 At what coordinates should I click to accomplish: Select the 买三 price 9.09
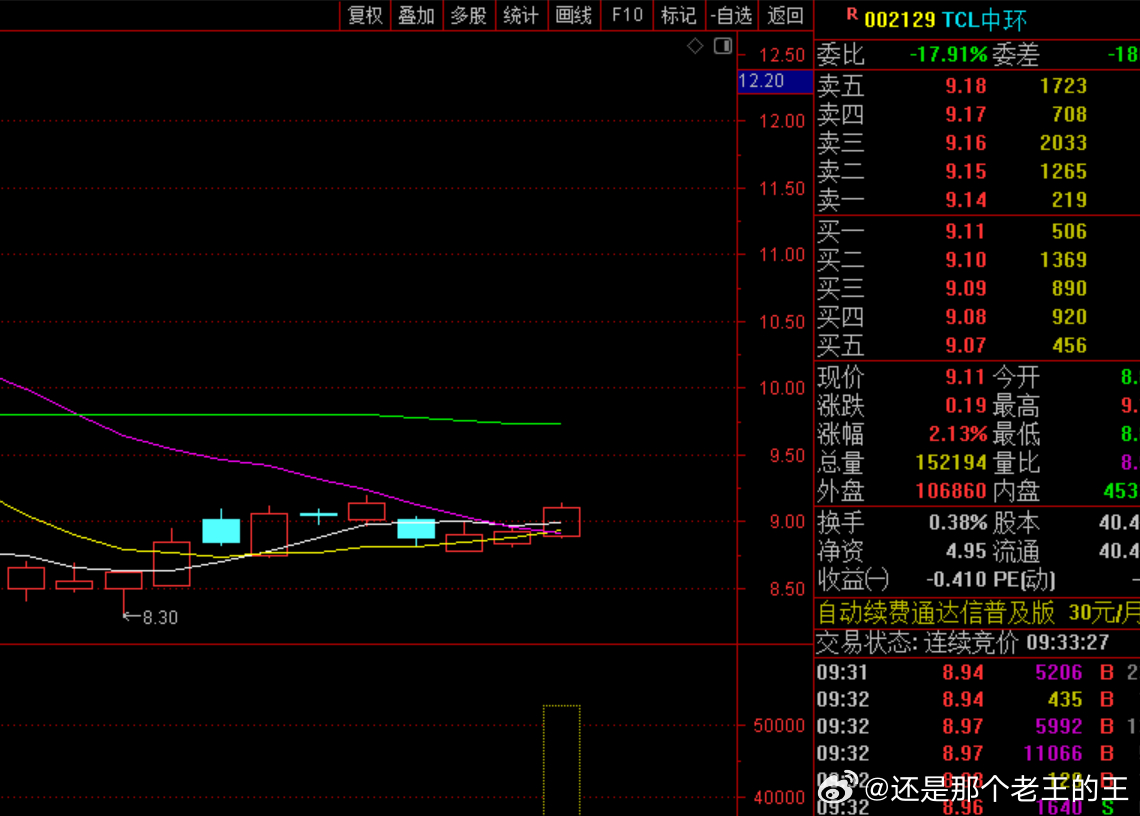tap(966, 288)
